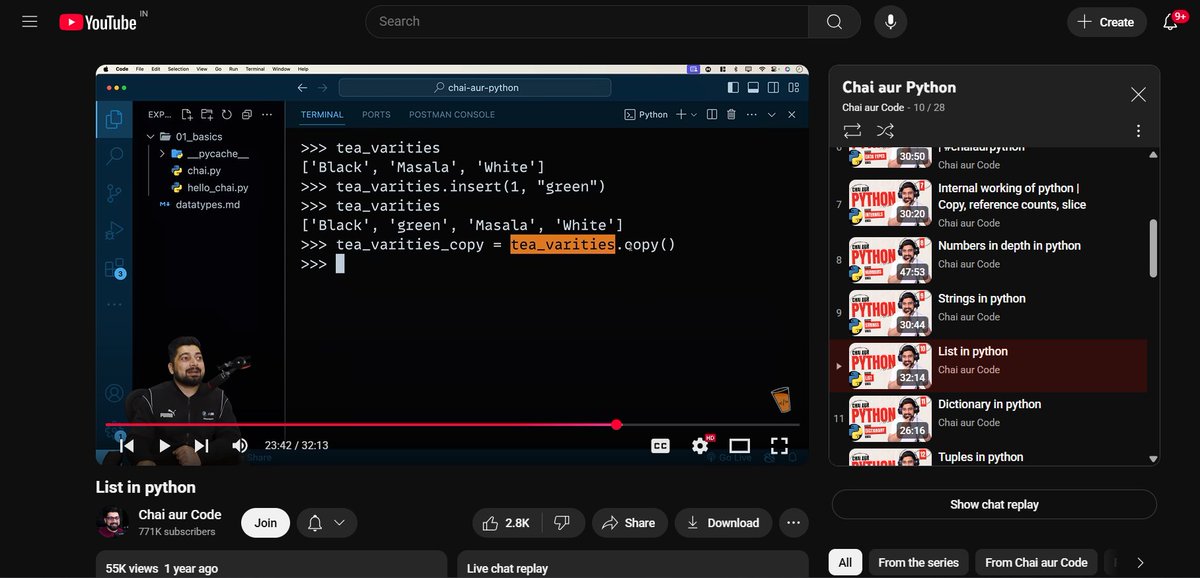Open the playlist three-dot options menu
Image resolution: width=1200 pixels, height=578 pixels.
(x=1138, y=131)
